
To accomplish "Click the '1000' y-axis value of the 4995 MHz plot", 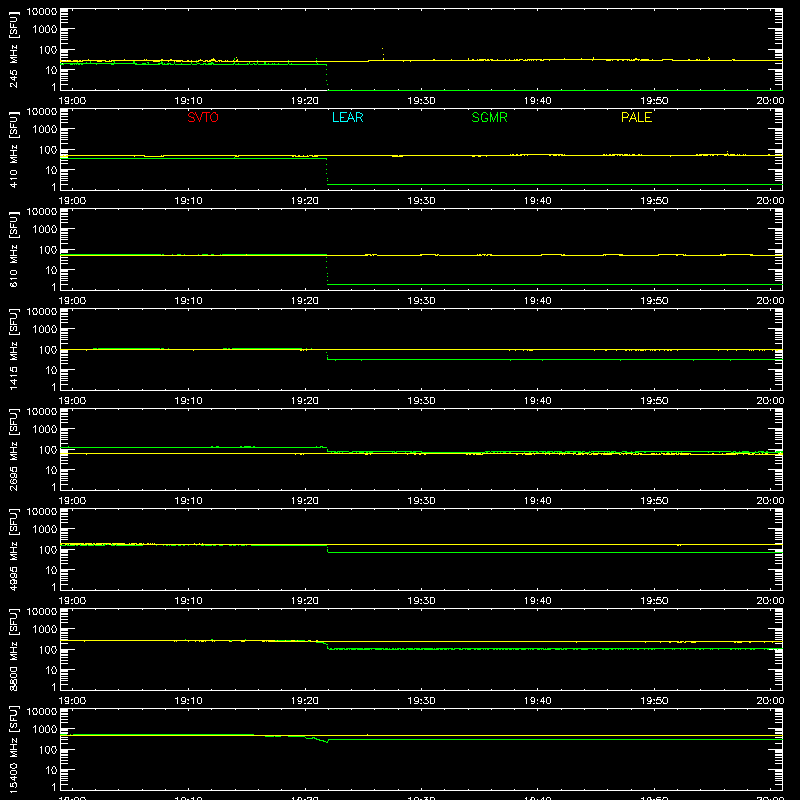I will (x=45, y=529).
